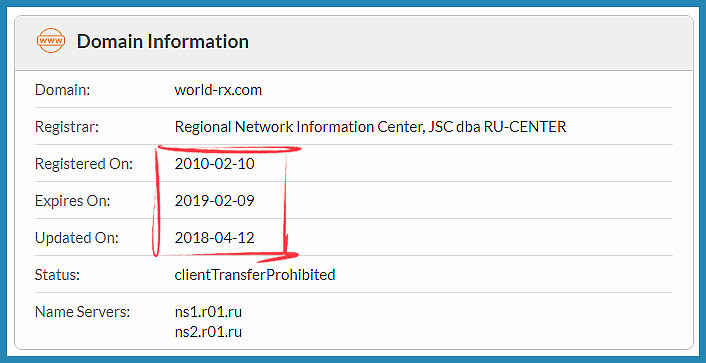This screenshot has height=363, width=706.
Task: Click the Name Servers: label
Action: tap(82, 312)
